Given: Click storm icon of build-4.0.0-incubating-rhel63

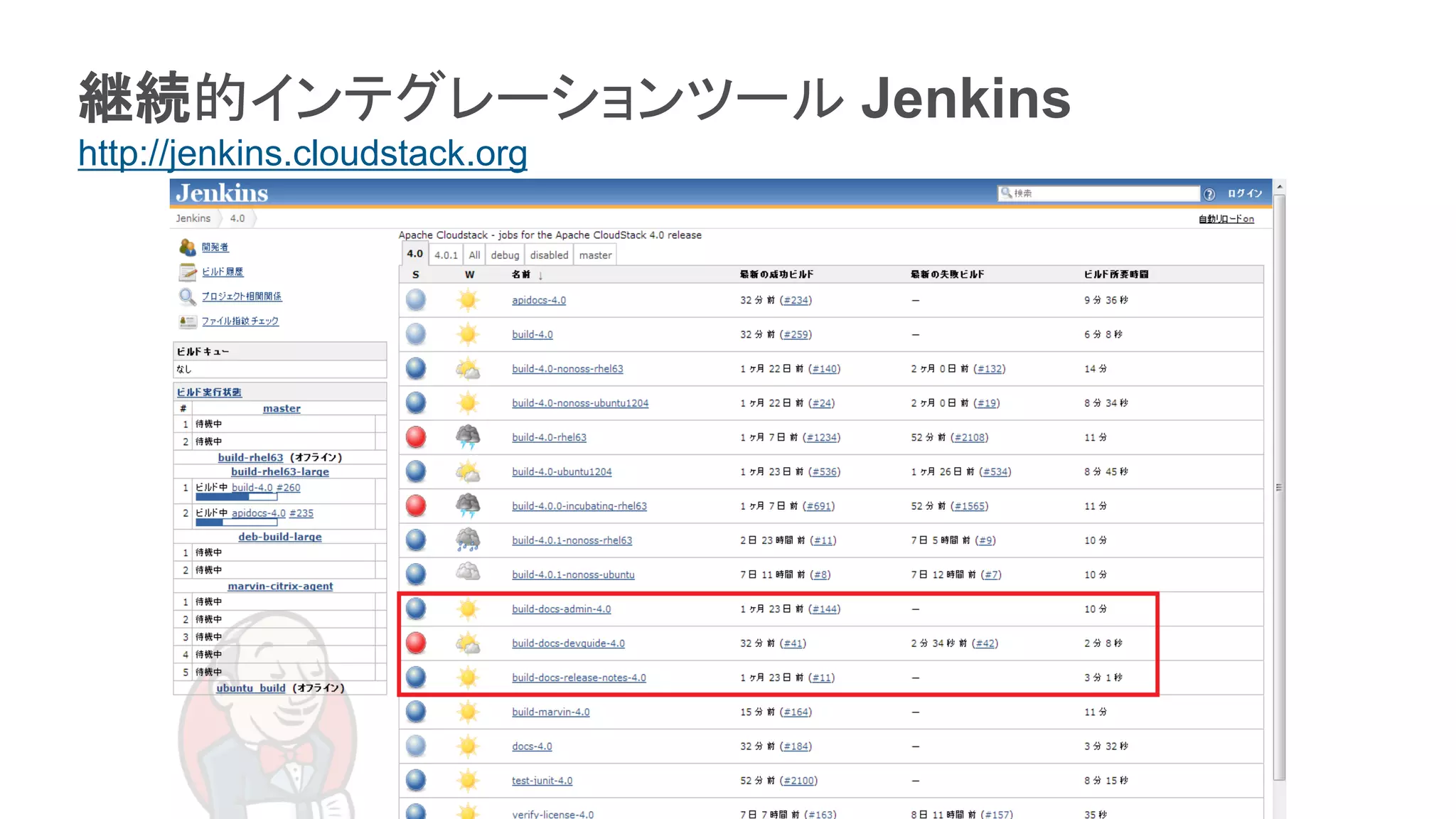Looking at the screenshot, I should 468,505.
